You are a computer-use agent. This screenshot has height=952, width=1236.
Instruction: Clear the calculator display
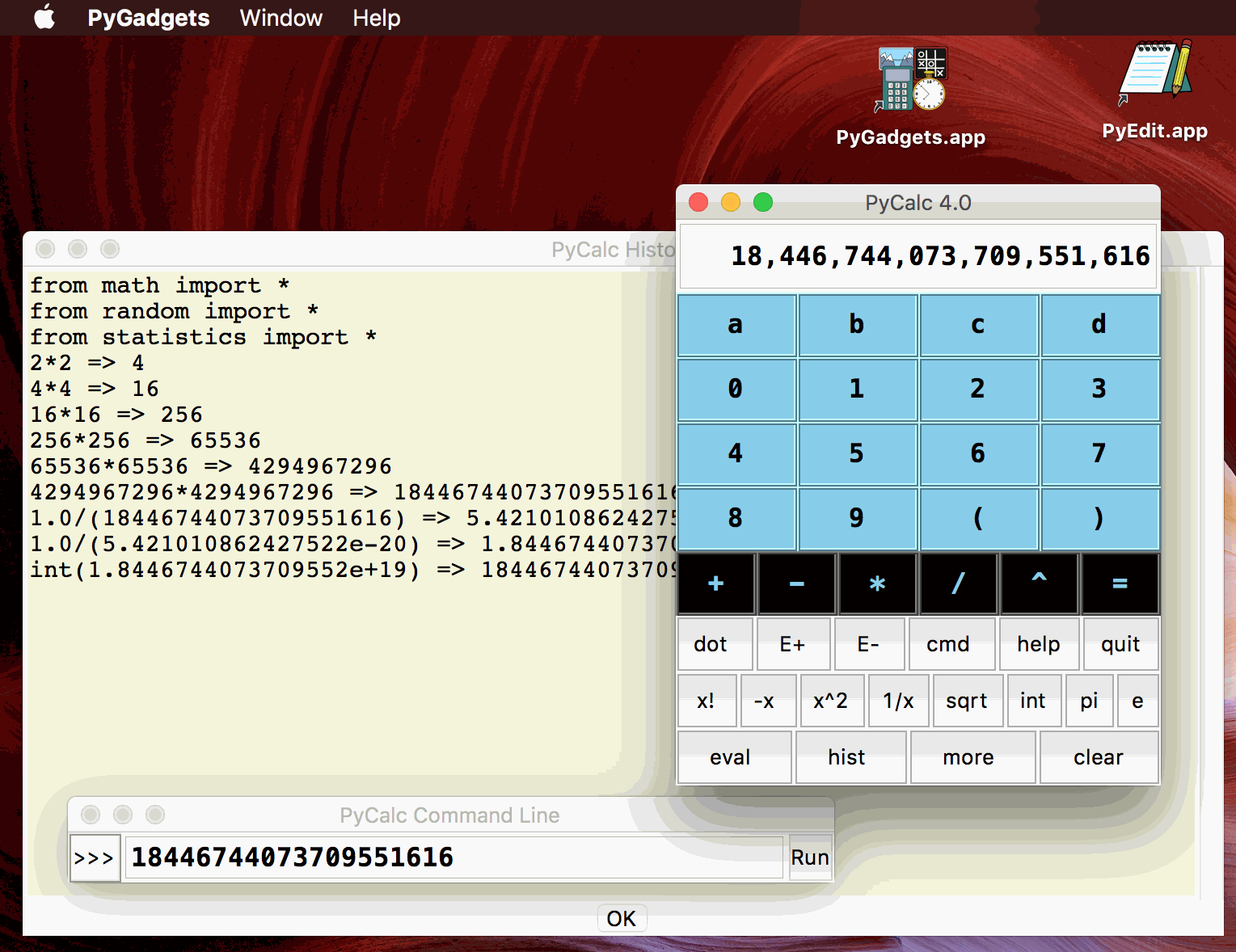[1098, 757]
